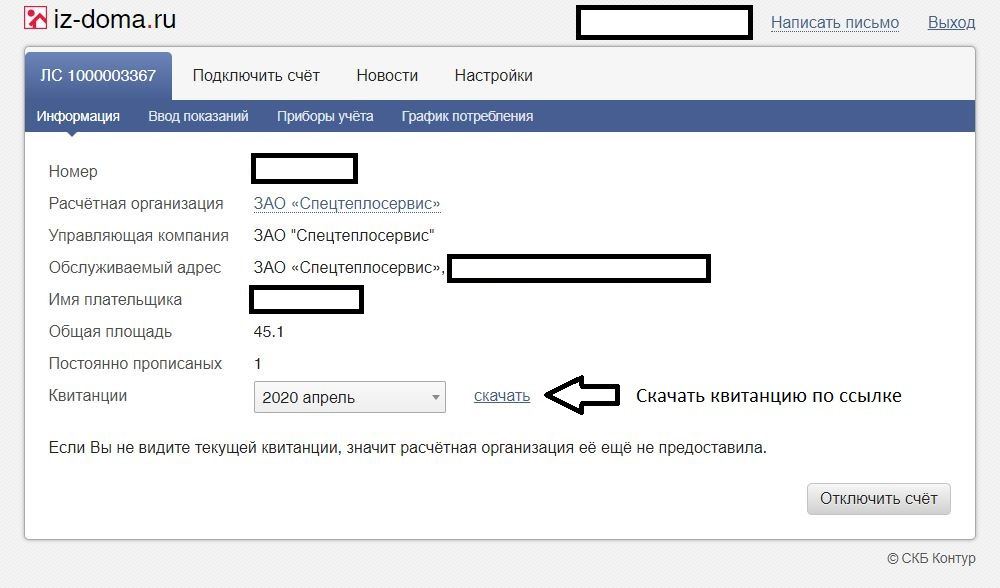
Task: View the График потребления sub-tab
Action: [467, 116]
